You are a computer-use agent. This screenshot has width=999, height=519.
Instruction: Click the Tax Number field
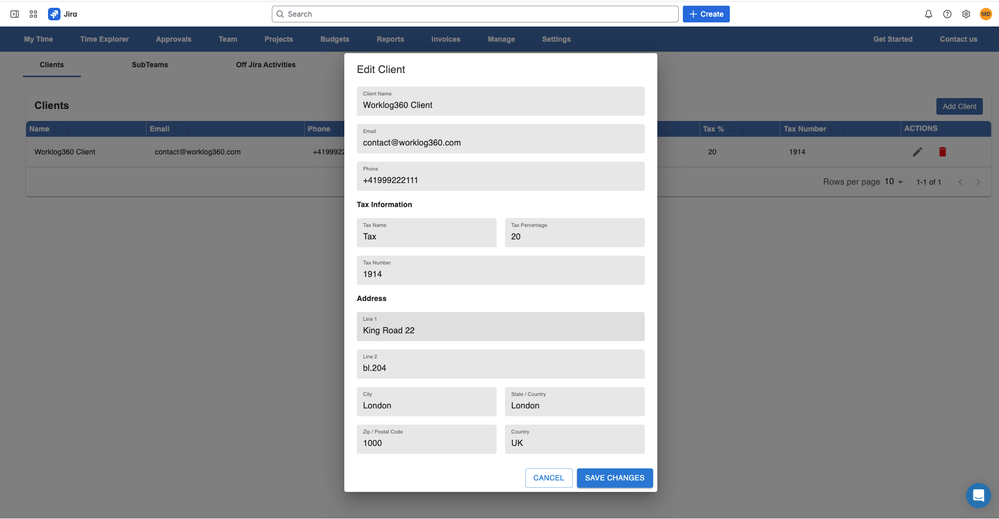[501, 270]
